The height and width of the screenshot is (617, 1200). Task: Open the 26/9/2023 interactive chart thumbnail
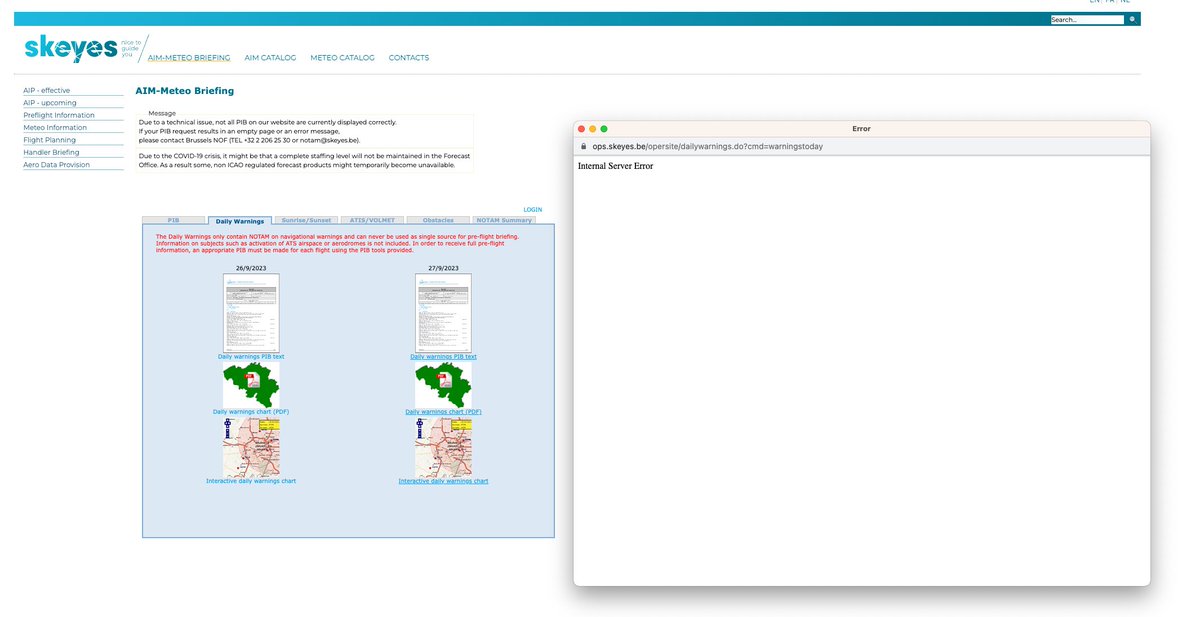pyautogui.click(x=251, y=447)
